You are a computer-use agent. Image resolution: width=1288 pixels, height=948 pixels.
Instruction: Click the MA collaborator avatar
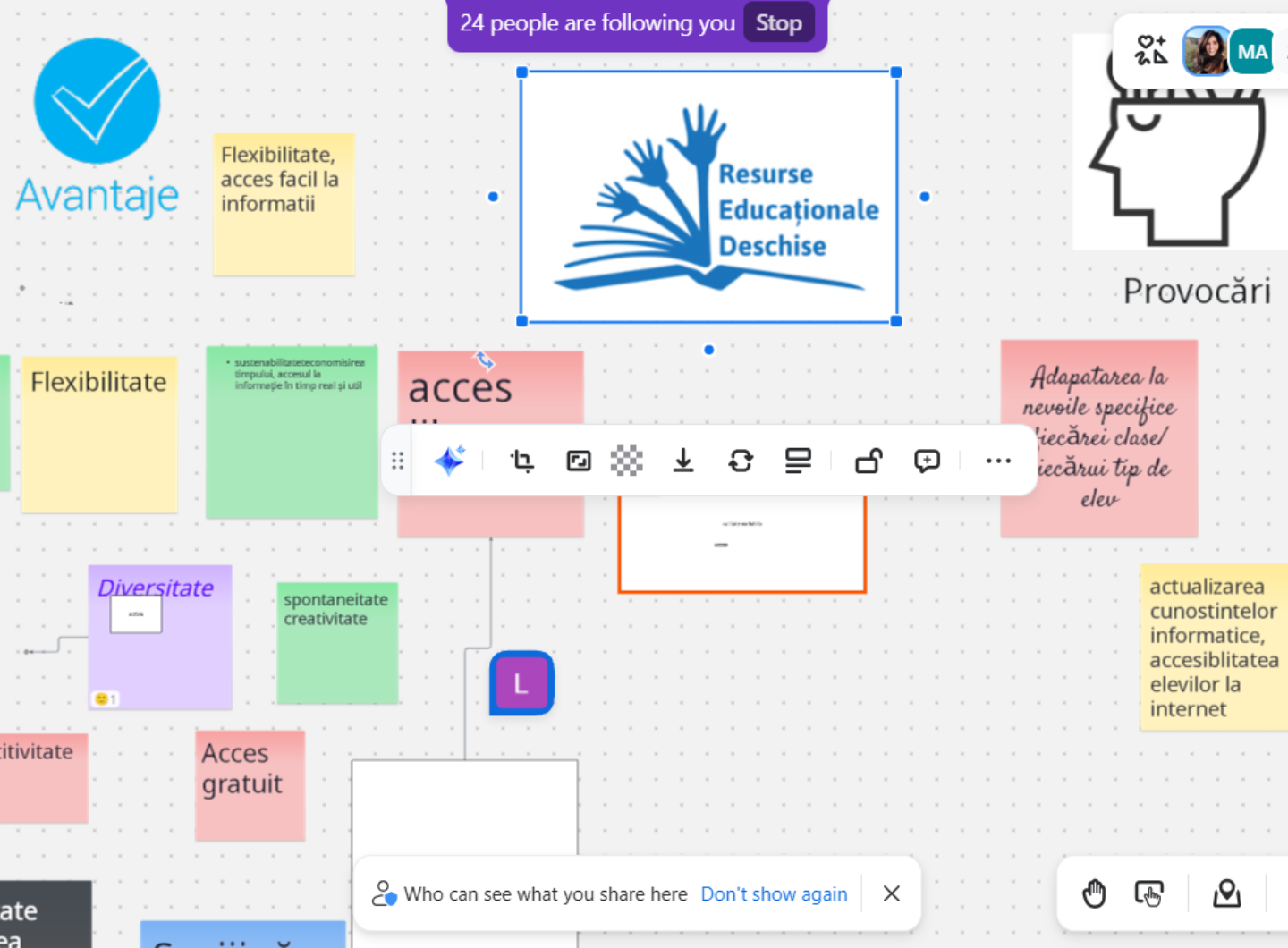(1251, 52)
